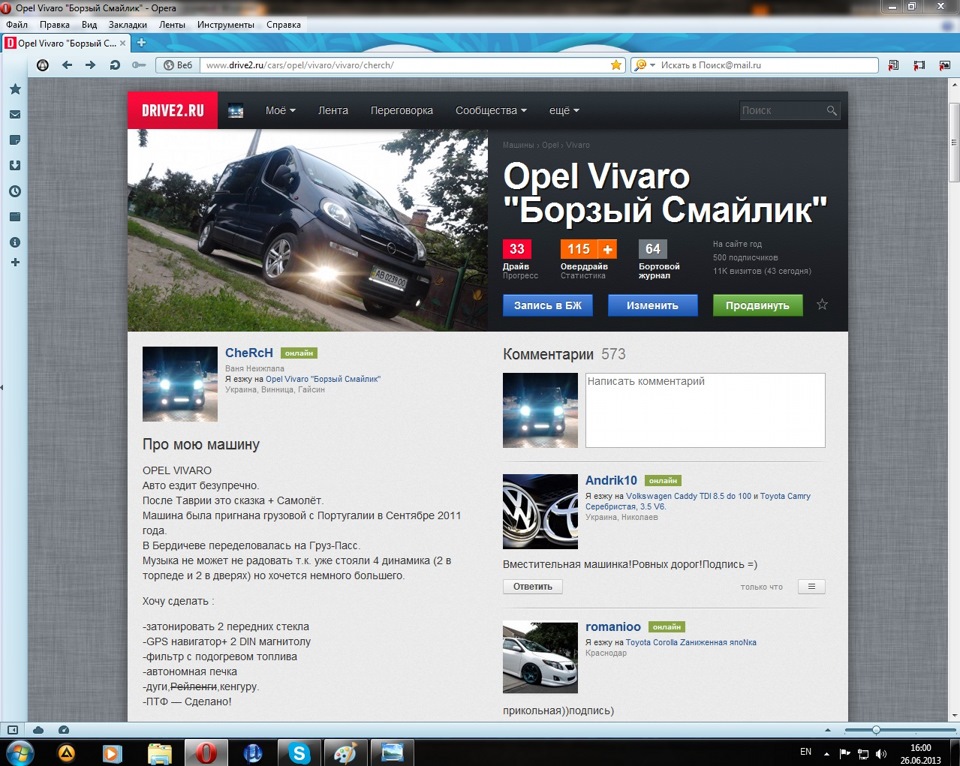
Task: Open the Вид menu
Action: coord(89,24)
